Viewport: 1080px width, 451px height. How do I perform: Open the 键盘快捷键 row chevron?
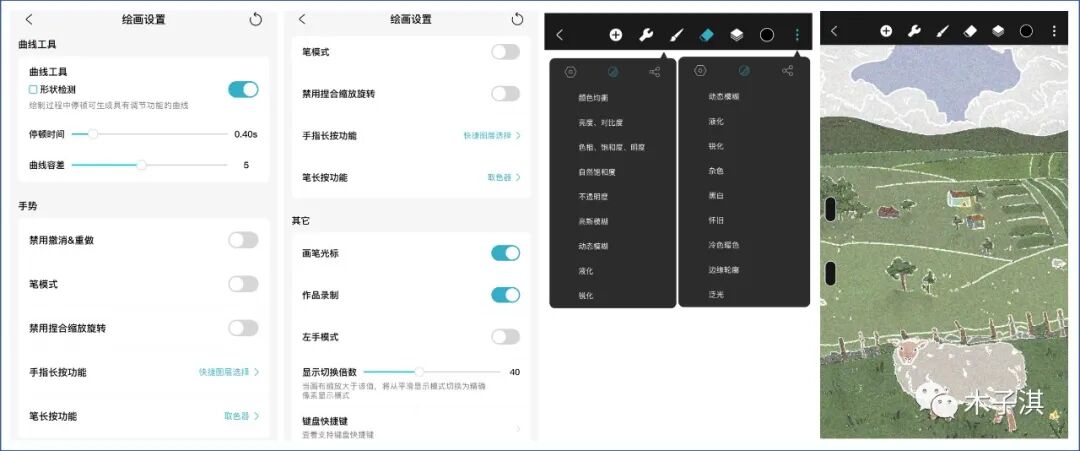[518, 429]
